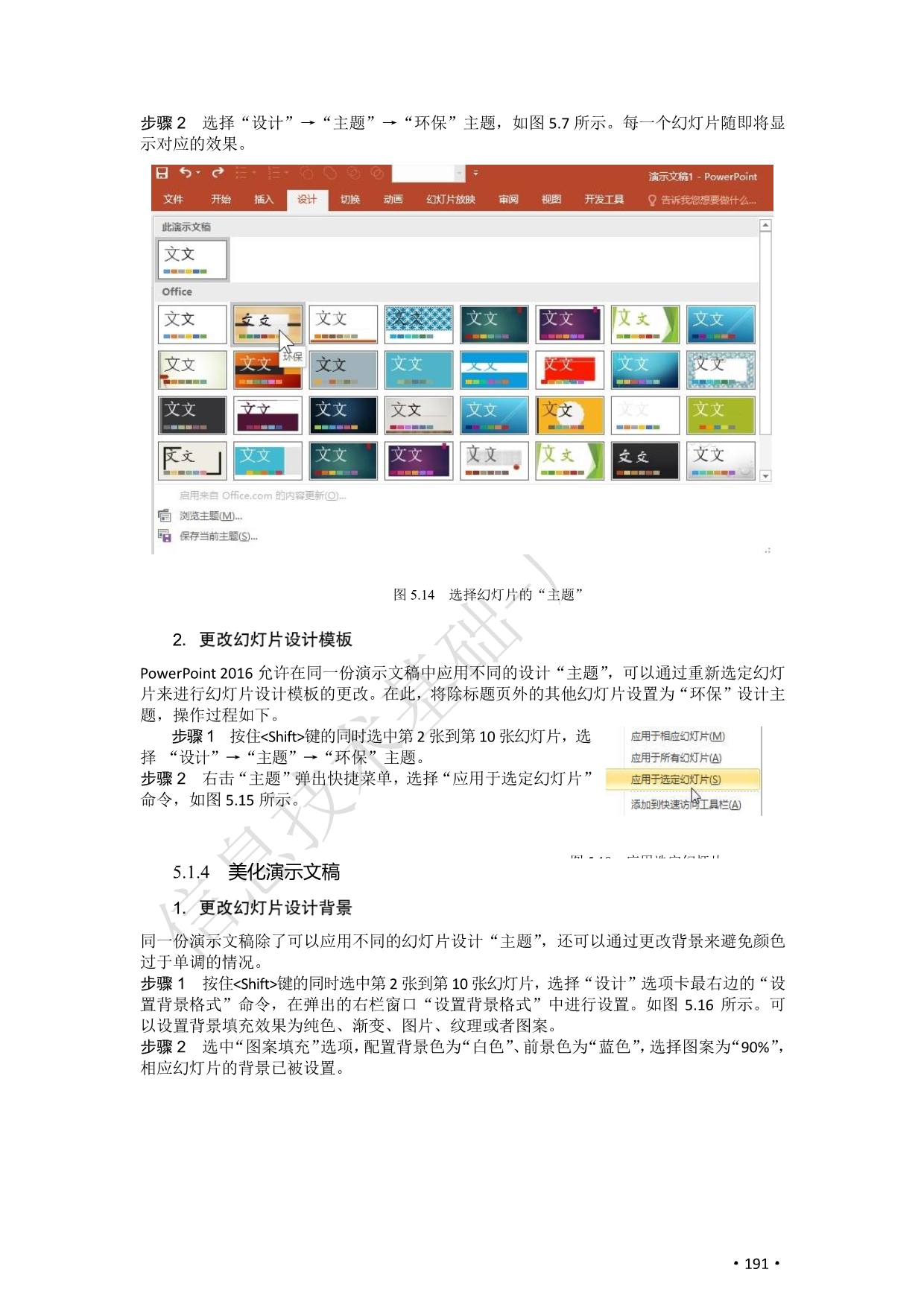Click the heading 更改幻灯片设计模板
Image resolution: width=924 pixels, height=1307 pixels.
(x=276, y=639)
